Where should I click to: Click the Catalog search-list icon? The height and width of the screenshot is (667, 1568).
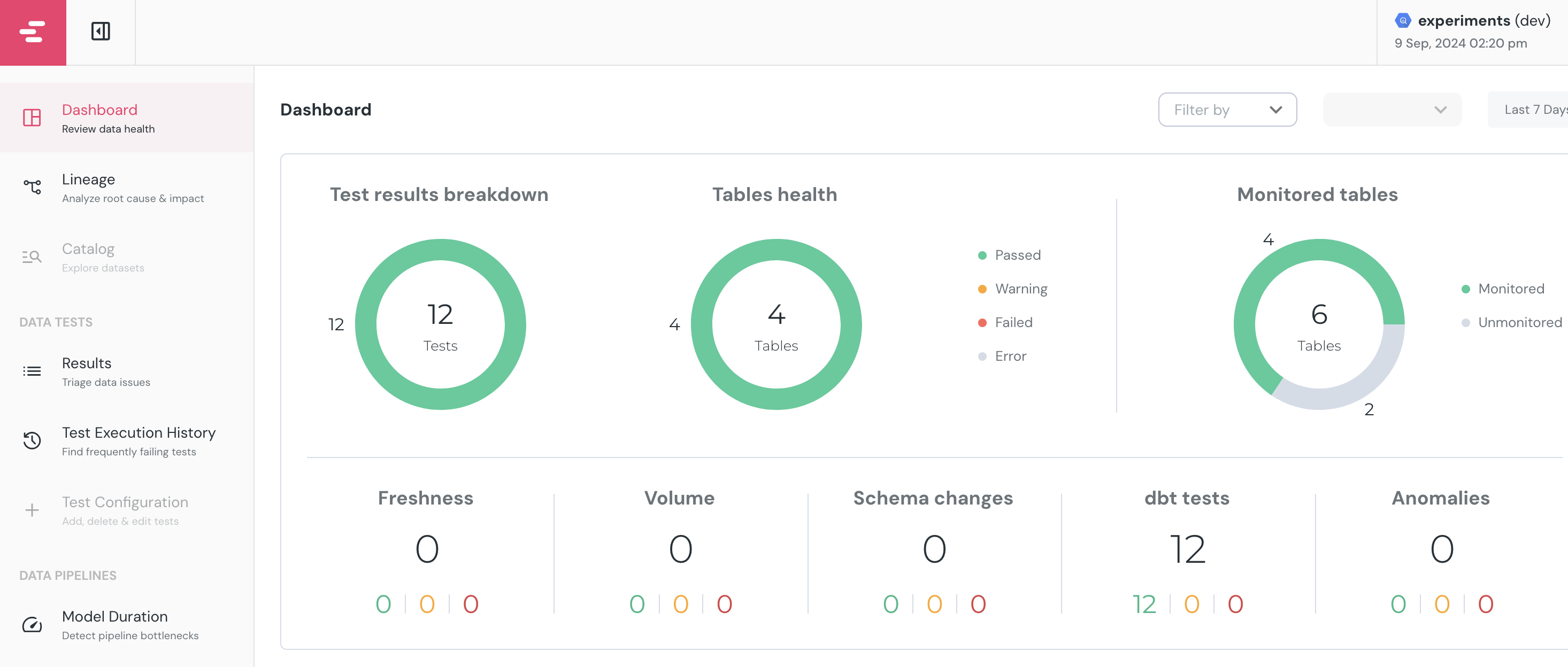point(32,257)
